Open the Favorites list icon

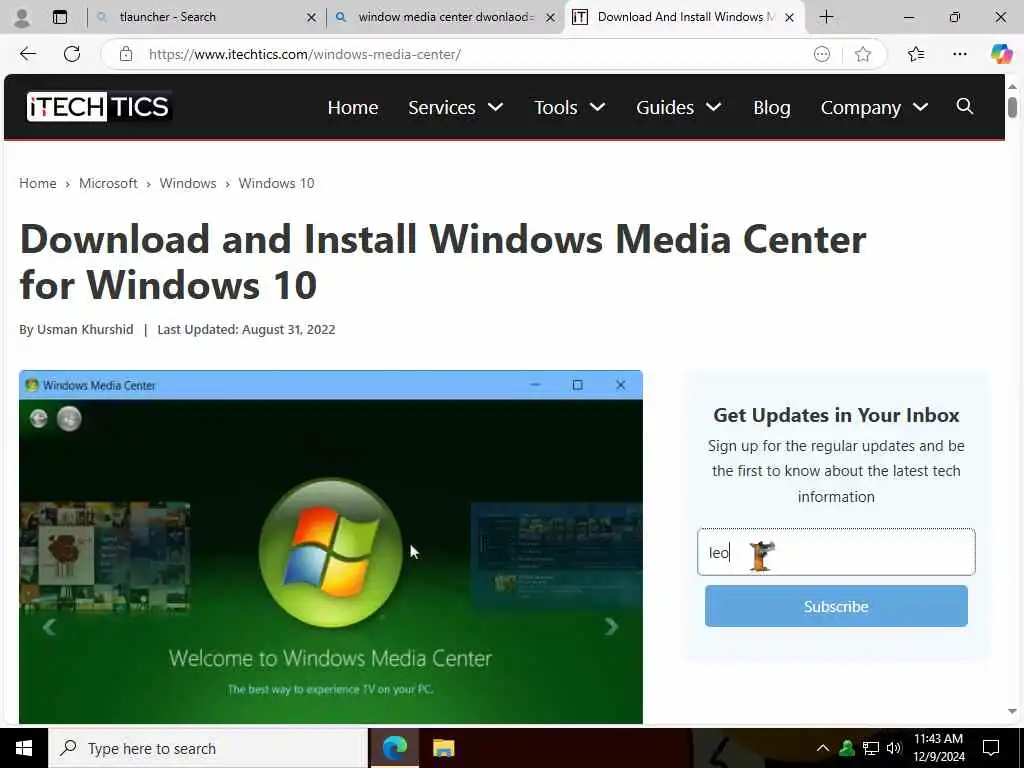916,54
